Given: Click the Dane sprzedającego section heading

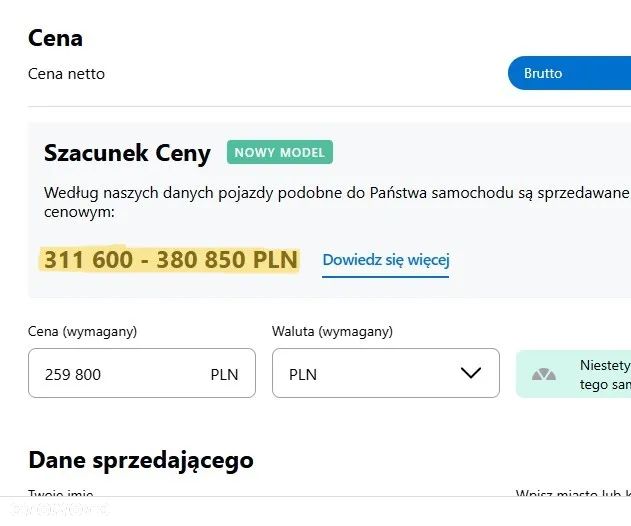Looking at the screenshot, I should click(141, 460).
